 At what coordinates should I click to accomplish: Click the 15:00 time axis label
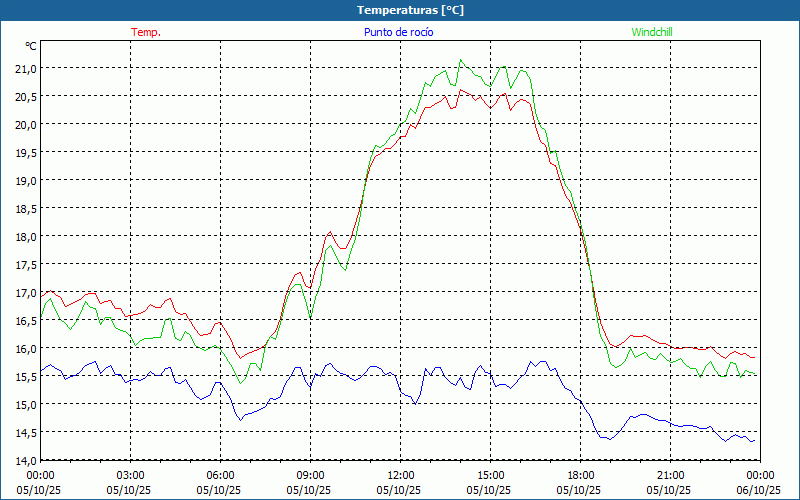point(491,475)
